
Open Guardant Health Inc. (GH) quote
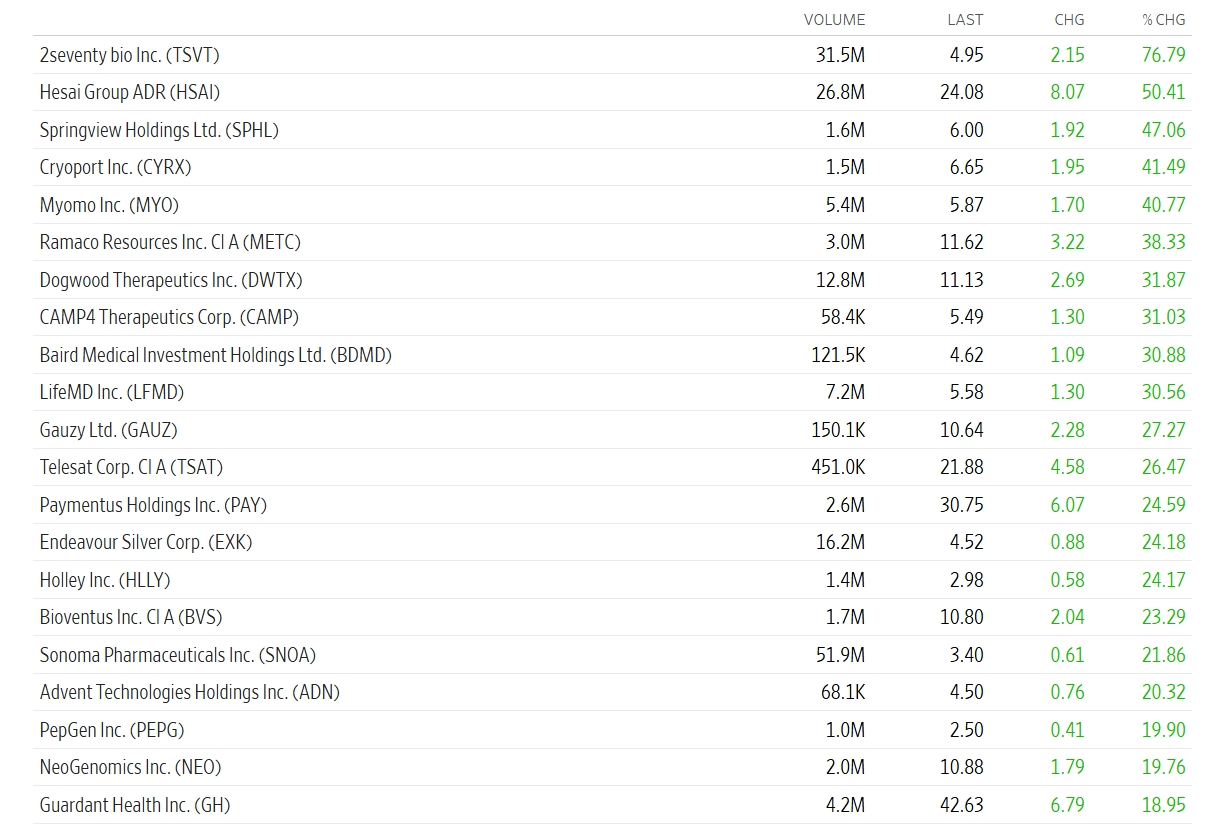tap(135, 805)
